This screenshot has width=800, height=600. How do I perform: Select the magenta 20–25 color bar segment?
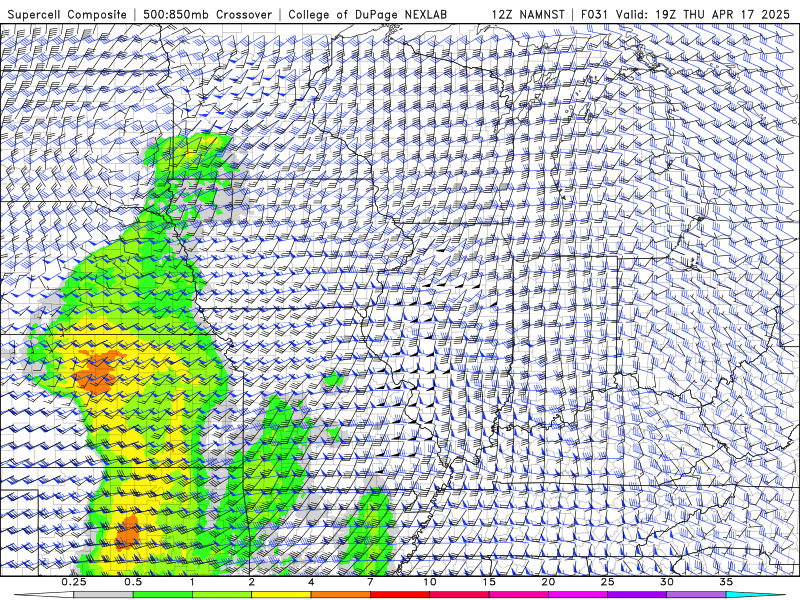click(578, 595)
